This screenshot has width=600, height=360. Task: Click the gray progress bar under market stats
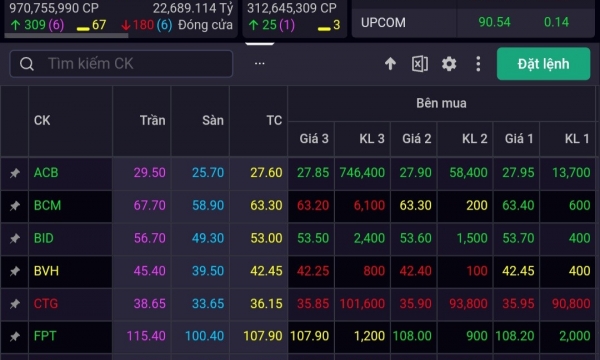tap(66, 36)
